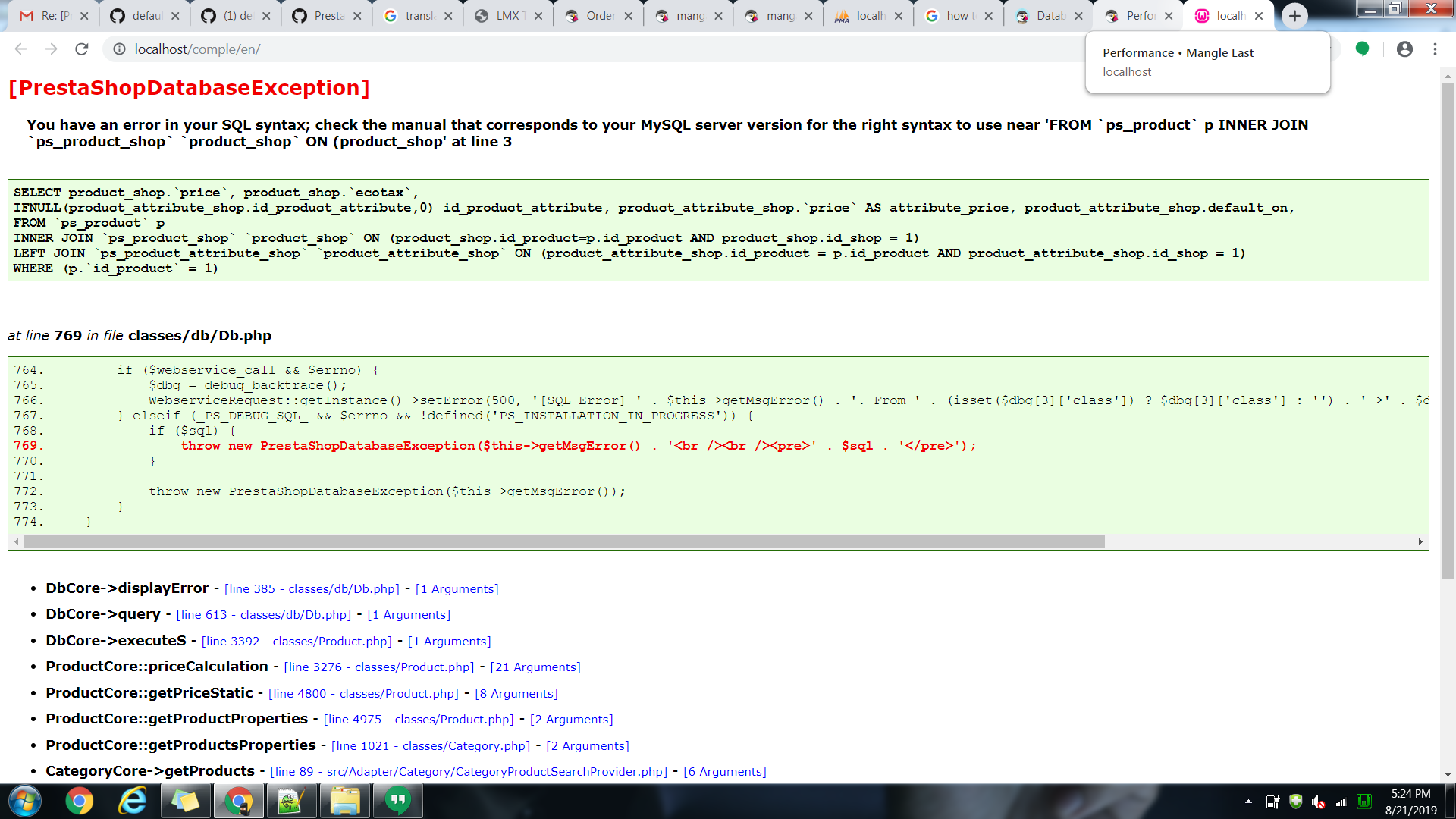Open a new tab with plus button
The image size is (1456, 819).
(x=1294, y=16)
